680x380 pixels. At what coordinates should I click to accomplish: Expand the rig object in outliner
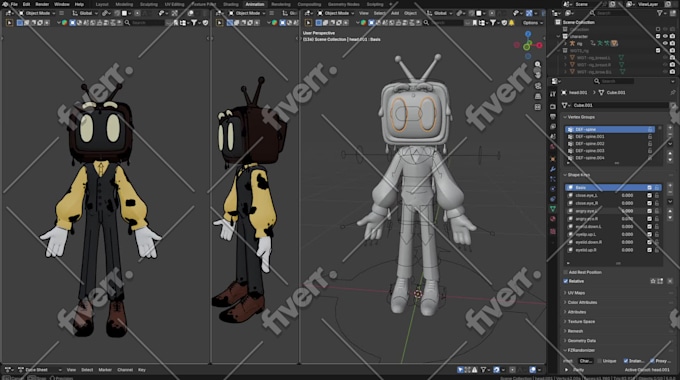click(566, 43)
